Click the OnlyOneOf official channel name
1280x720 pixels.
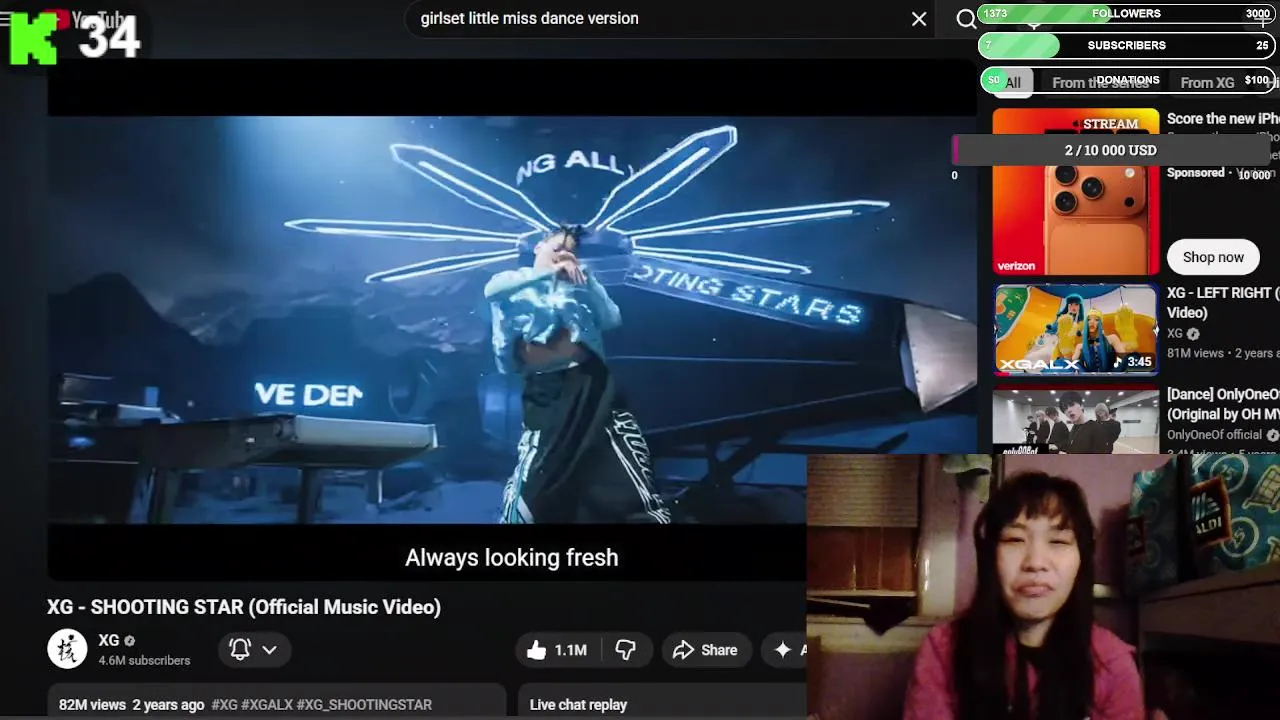click(1214, 435)
